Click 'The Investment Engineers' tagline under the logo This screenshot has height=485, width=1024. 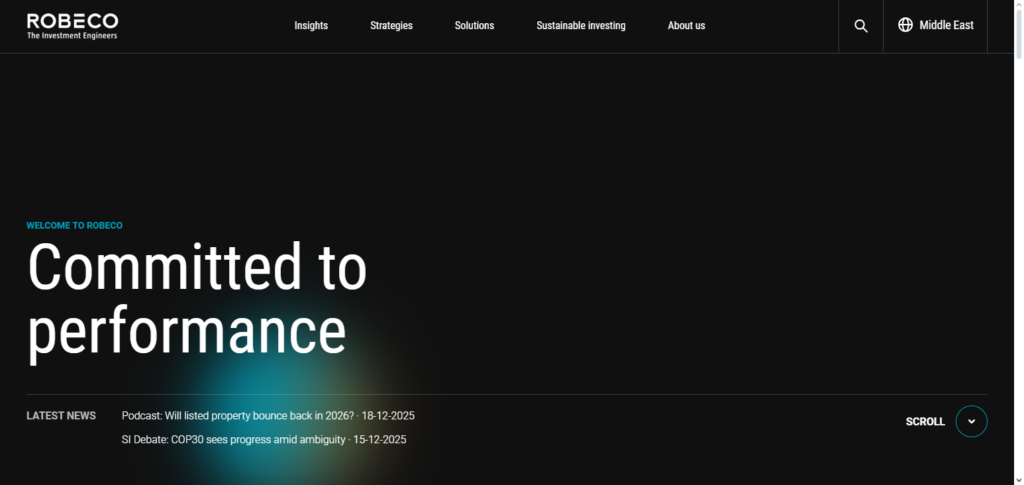[72, 36]
